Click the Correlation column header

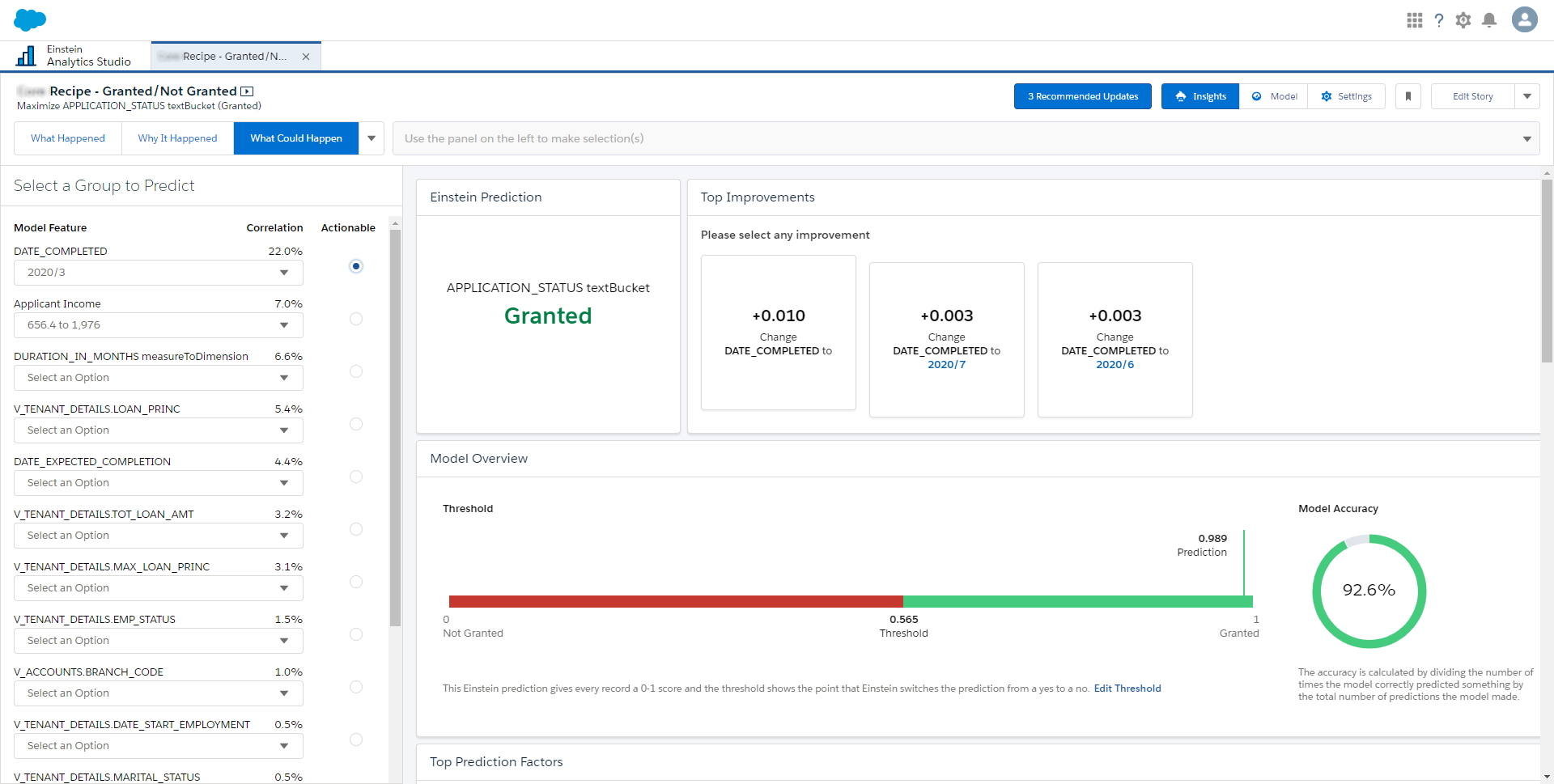[x=274, y=228]
